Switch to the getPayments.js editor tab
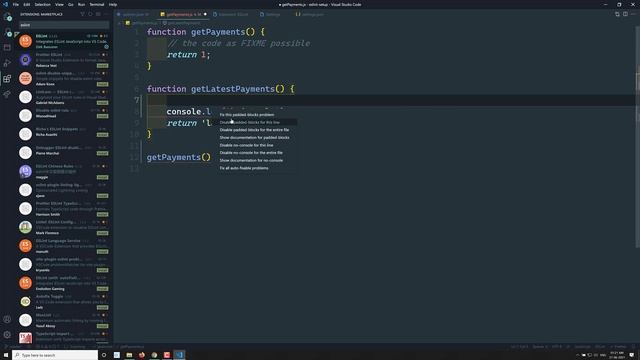This screenshot has width=640, height=360. pyautogui.click(x=183, y=14)
